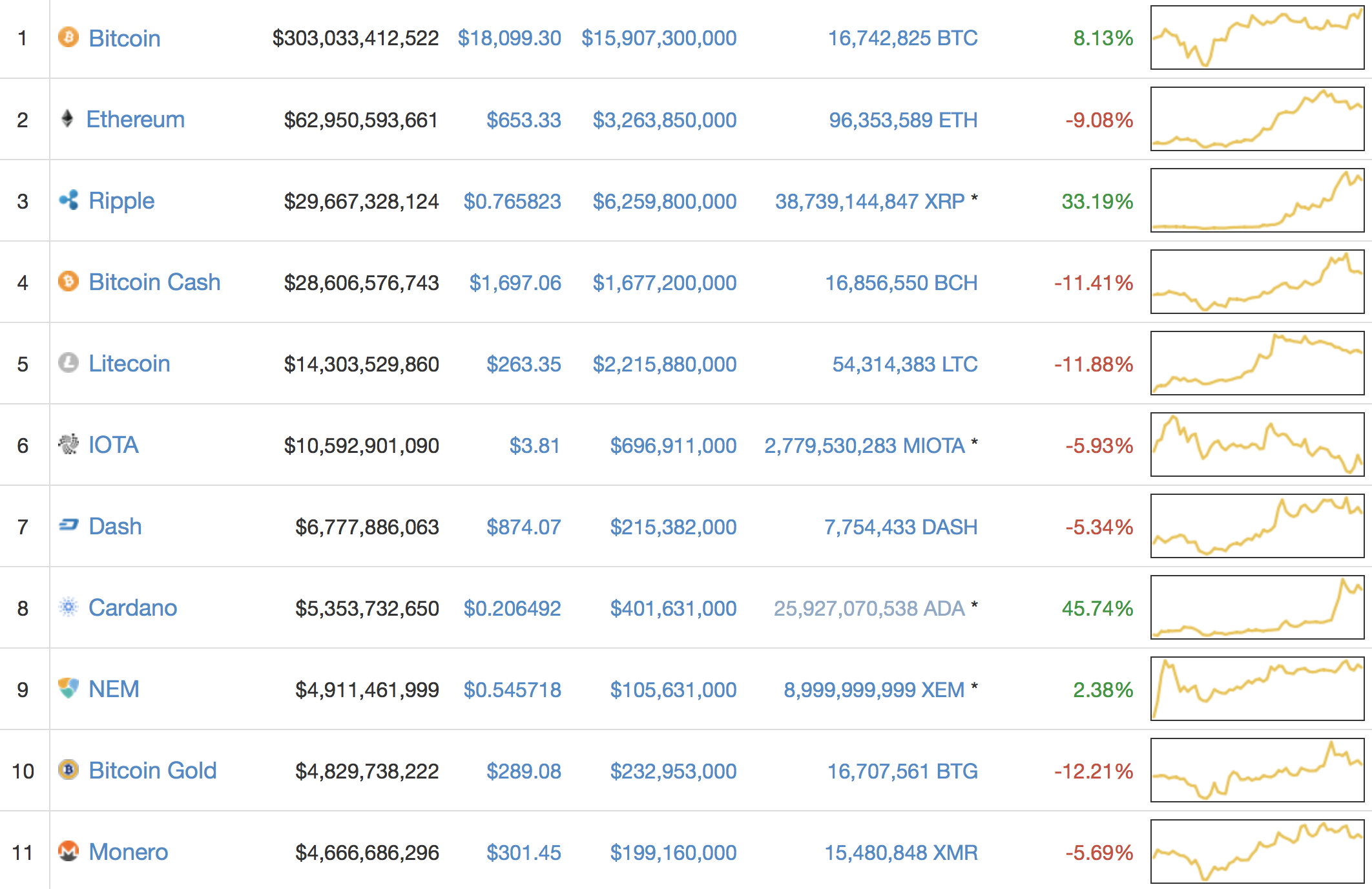Click IOTA volume $696,911,000

[674, 445]
